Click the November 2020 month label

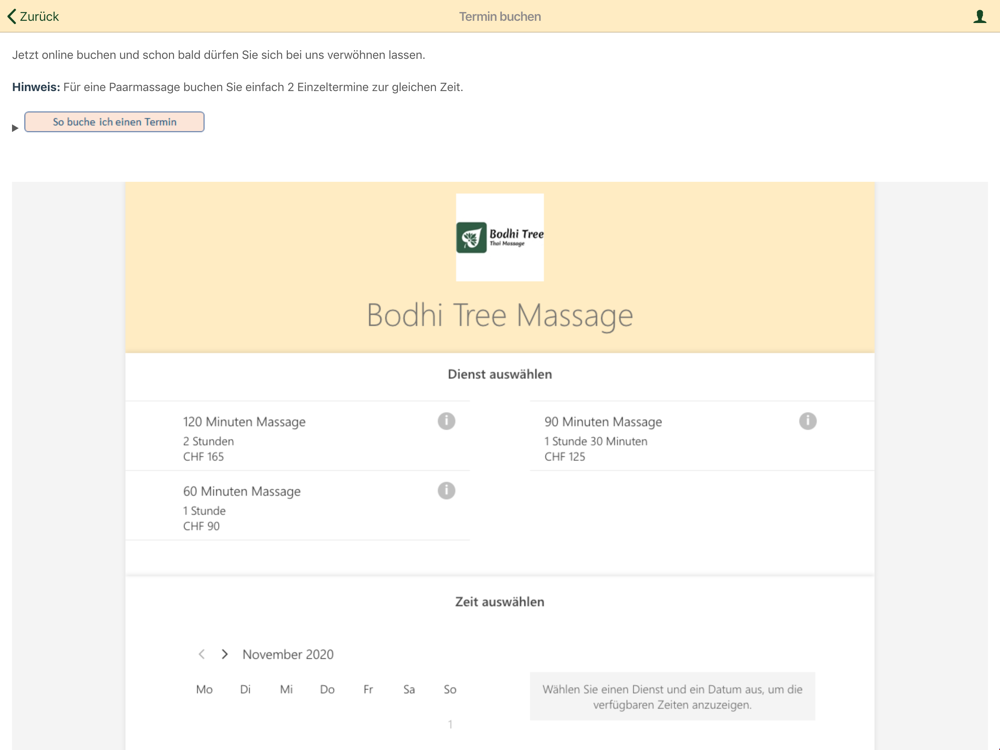288,654
